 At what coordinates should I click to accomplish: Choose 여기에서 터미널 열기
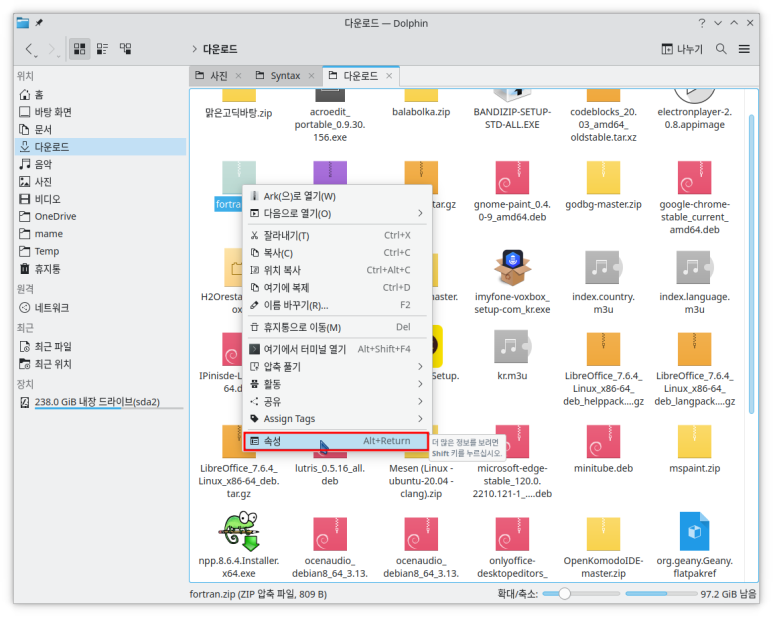point(337,349)
